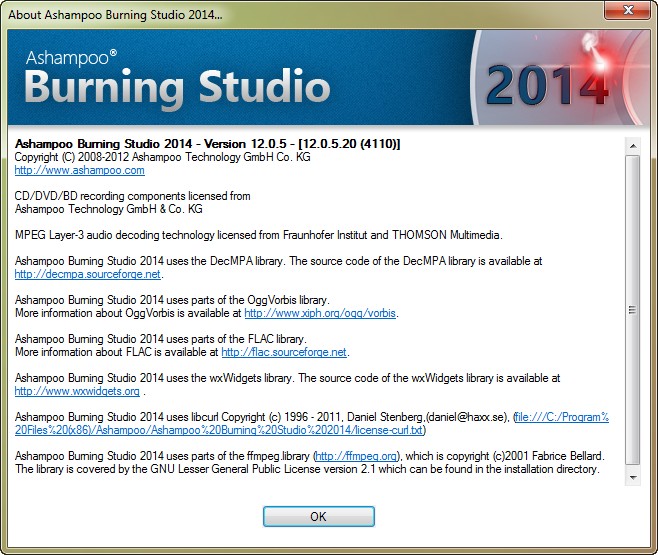Open the license-curl.txt file link
This screenshot has height=555, width=658.
pos(311,424)
